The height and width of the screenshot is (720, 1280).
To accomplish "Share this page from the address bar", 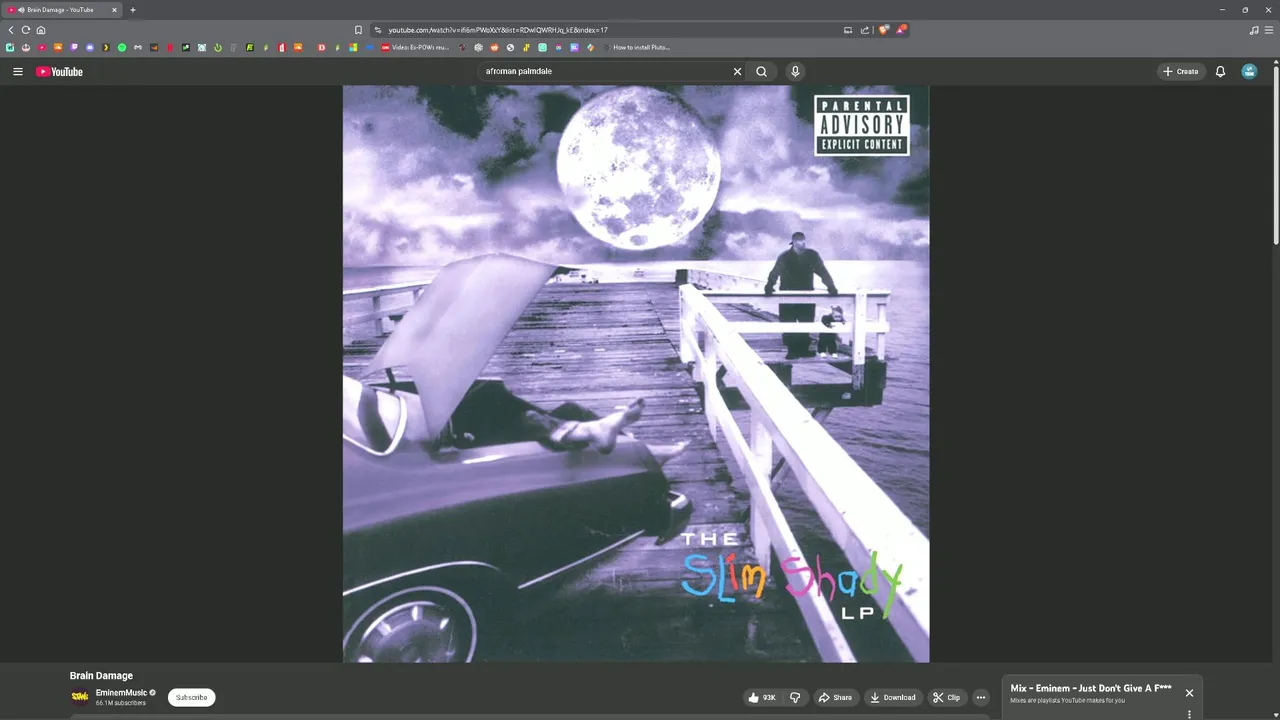I will coord(865,30).
